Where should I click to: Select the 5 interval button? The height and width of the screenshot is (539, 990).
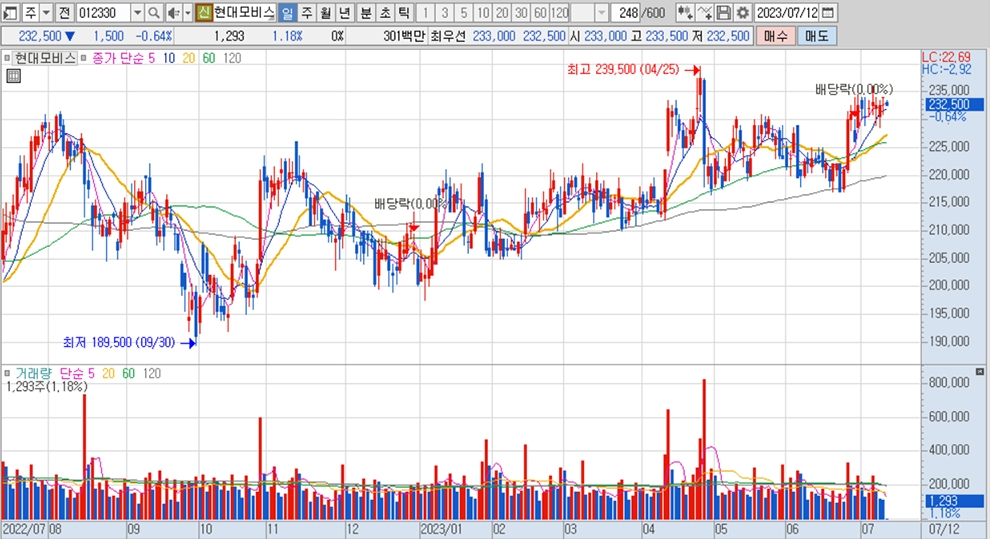[463, 12]
